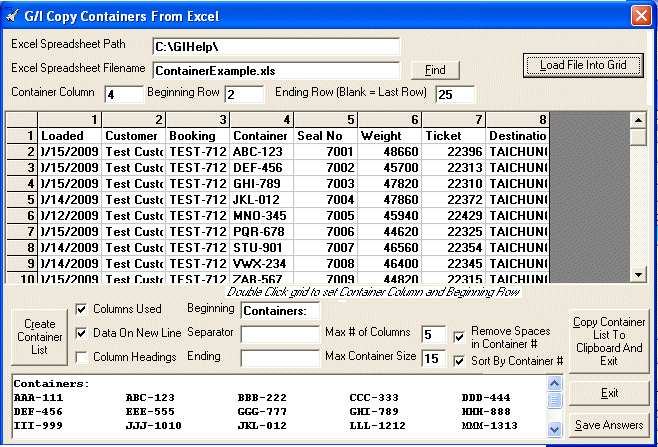The height and width of the screenshot is (447, 658).
Task: Click the Excel Spreadsheet Filename field
Action: click(x=275, y=70)
